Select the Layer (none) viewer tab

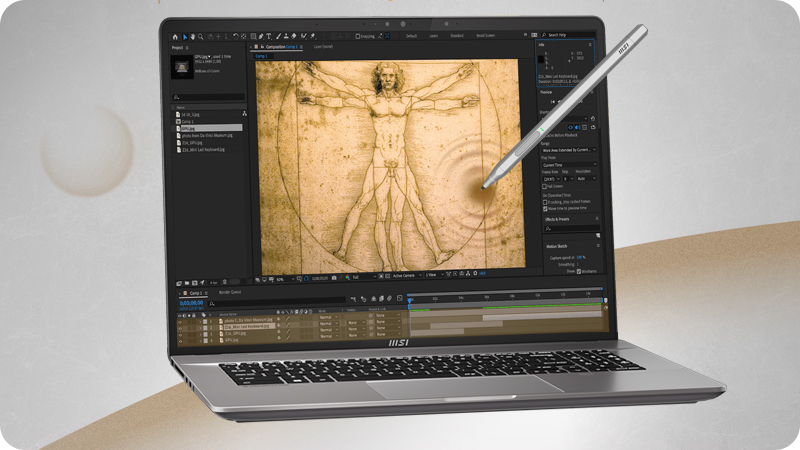point(323,46)
